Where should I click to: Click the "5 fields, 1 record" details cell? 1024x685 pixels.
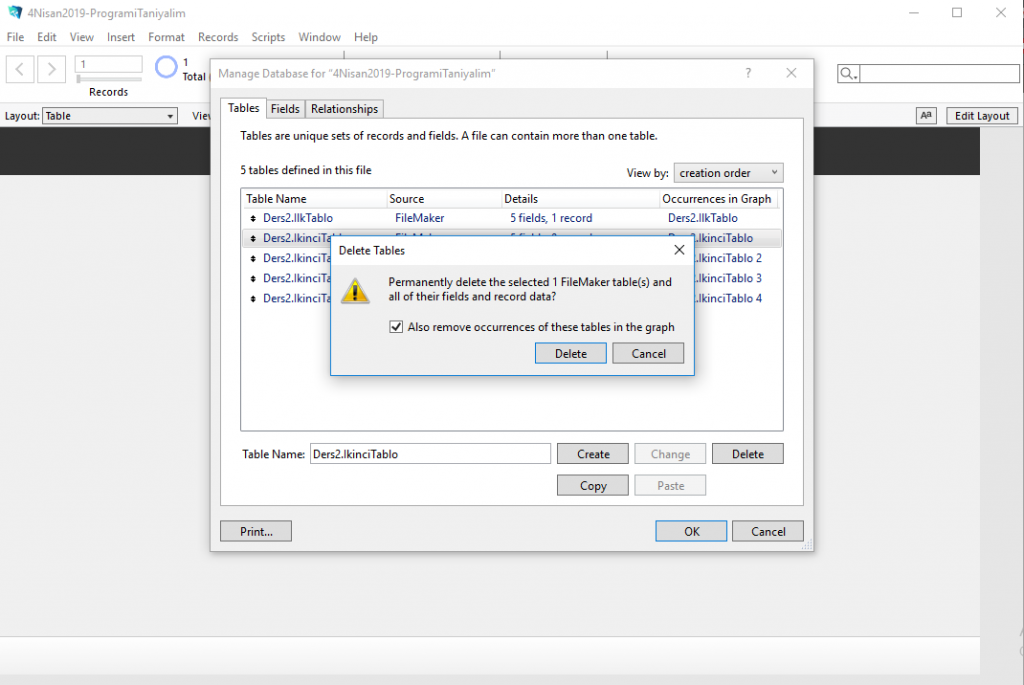pos(551,218)
